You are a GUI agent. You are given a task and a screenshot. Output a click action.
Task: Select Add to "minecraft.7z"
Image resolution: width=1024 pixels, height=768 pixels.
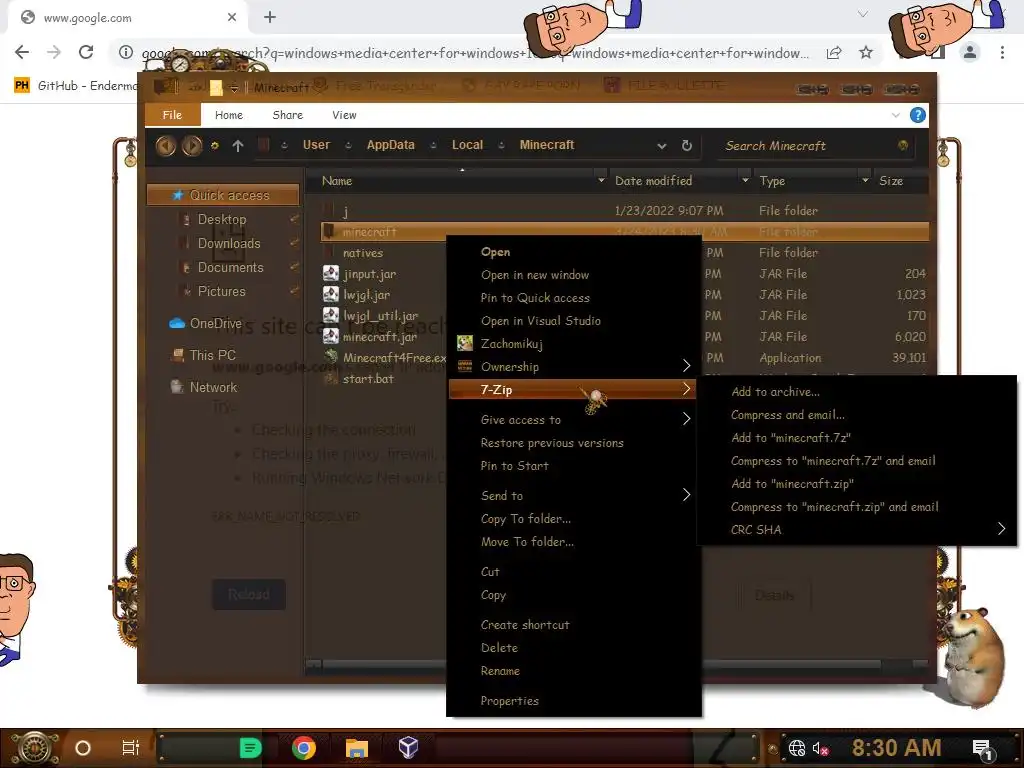tap(791, 438)
